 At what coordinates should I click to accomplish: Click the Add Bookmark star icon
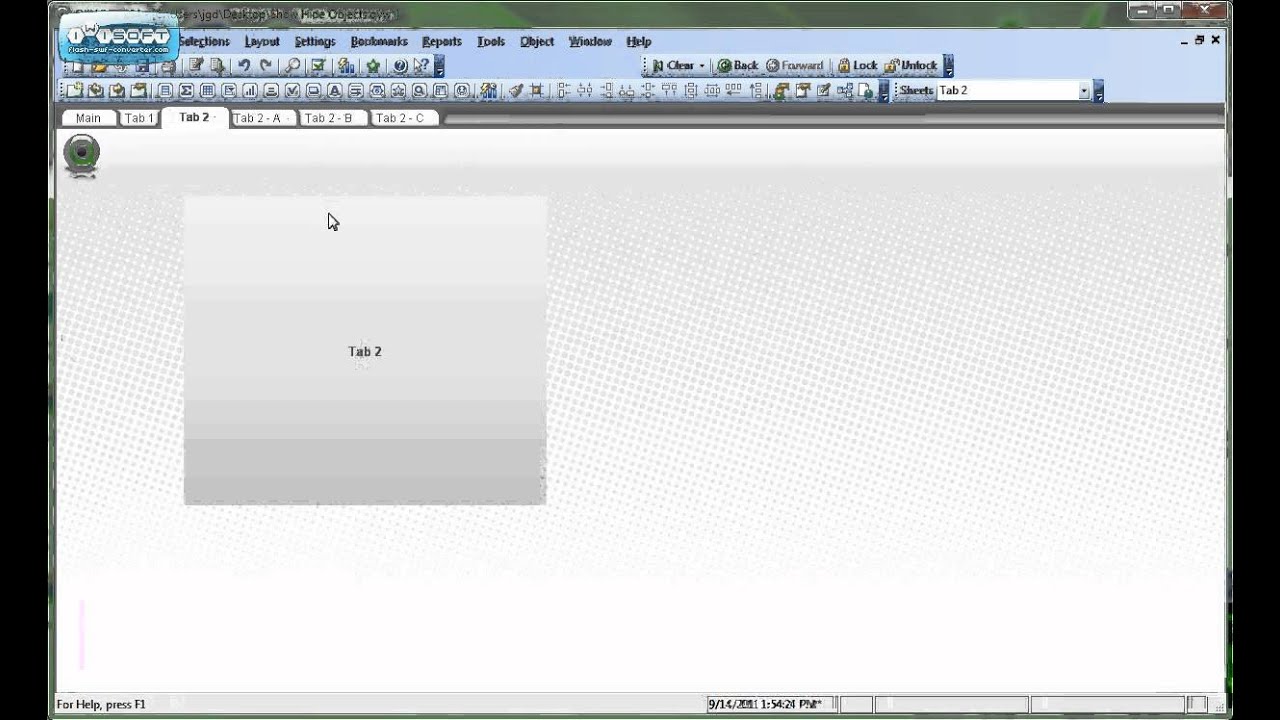click(x=373, y=66)
